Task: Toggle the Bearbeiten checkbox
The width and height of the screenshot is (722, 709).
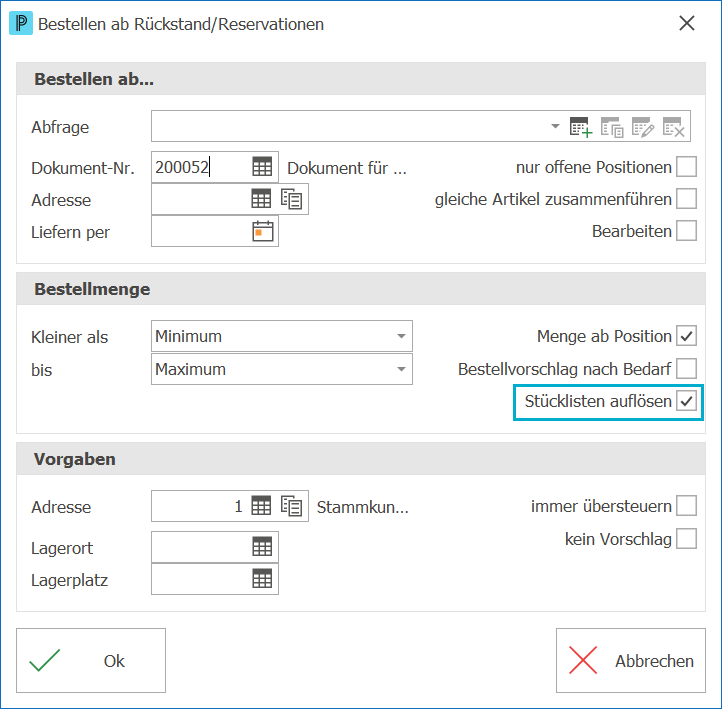Action: (x=686, y=231)
